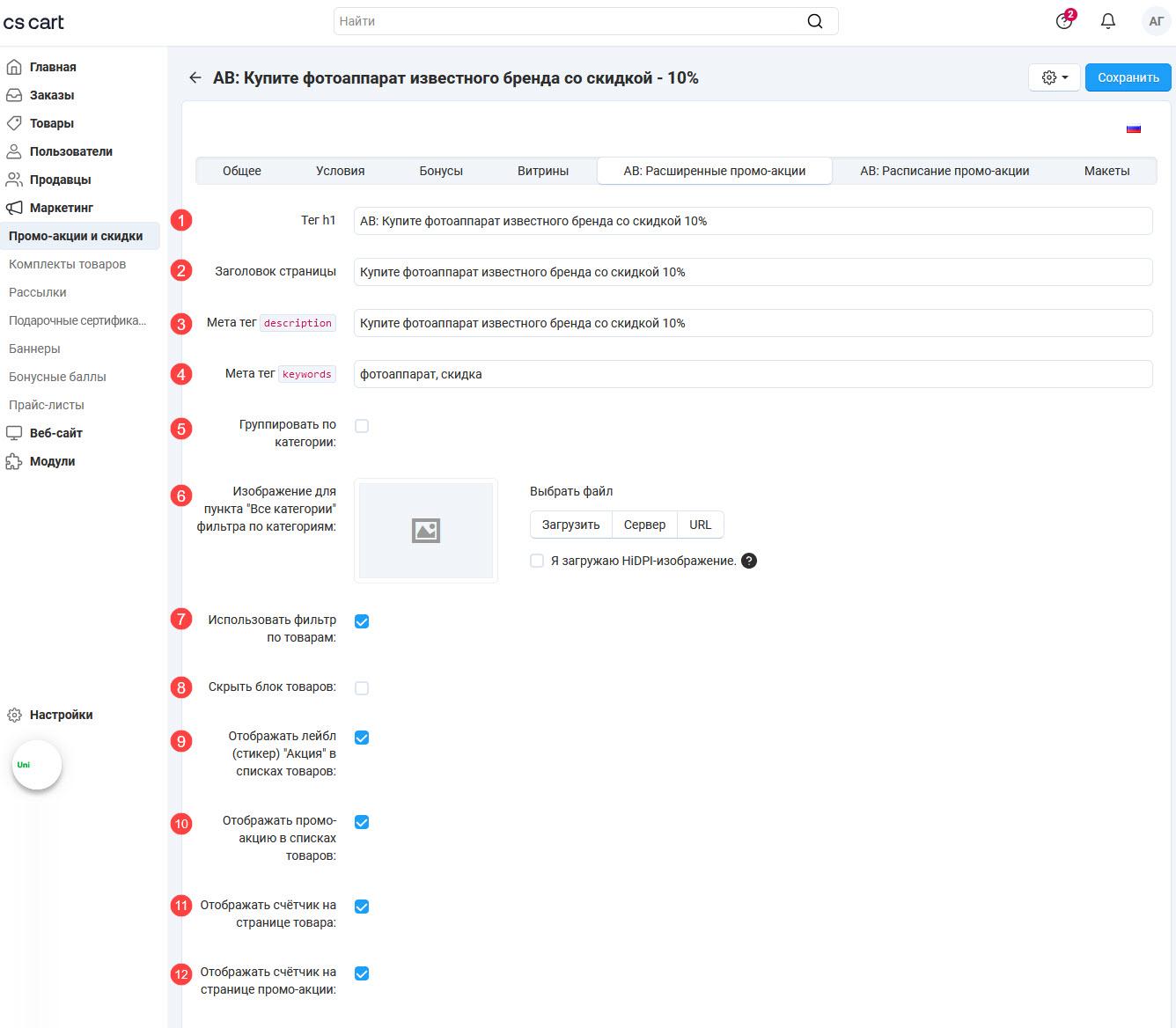1176x1028 pixels.
Task: Open the gear settings dropdown
Action: 1054,77
